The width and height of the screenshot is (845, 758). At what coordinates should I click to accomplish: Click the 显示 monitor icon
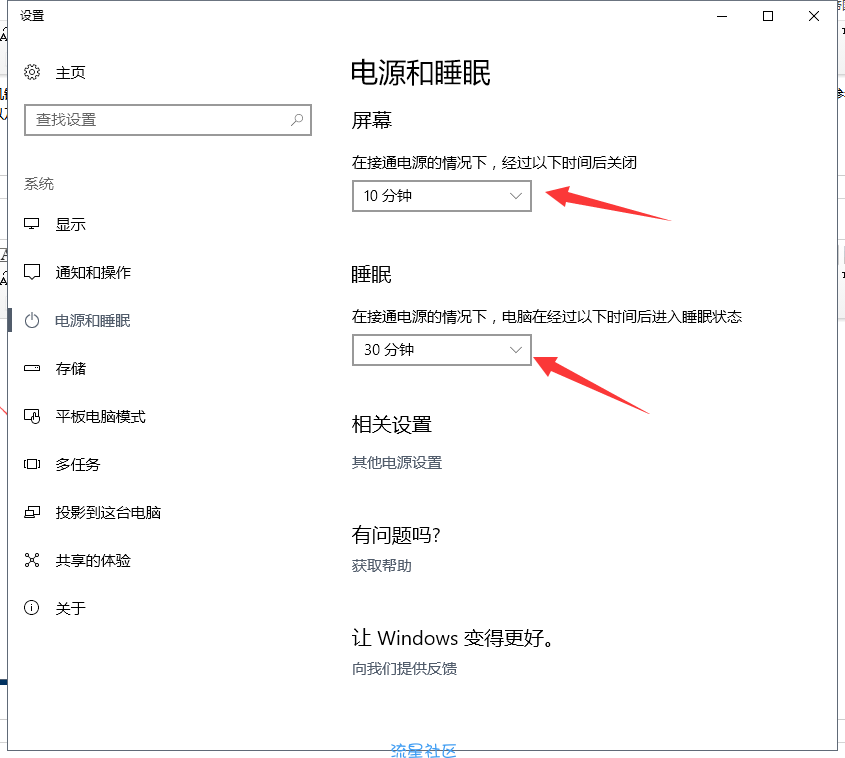(x=32, y=224)
